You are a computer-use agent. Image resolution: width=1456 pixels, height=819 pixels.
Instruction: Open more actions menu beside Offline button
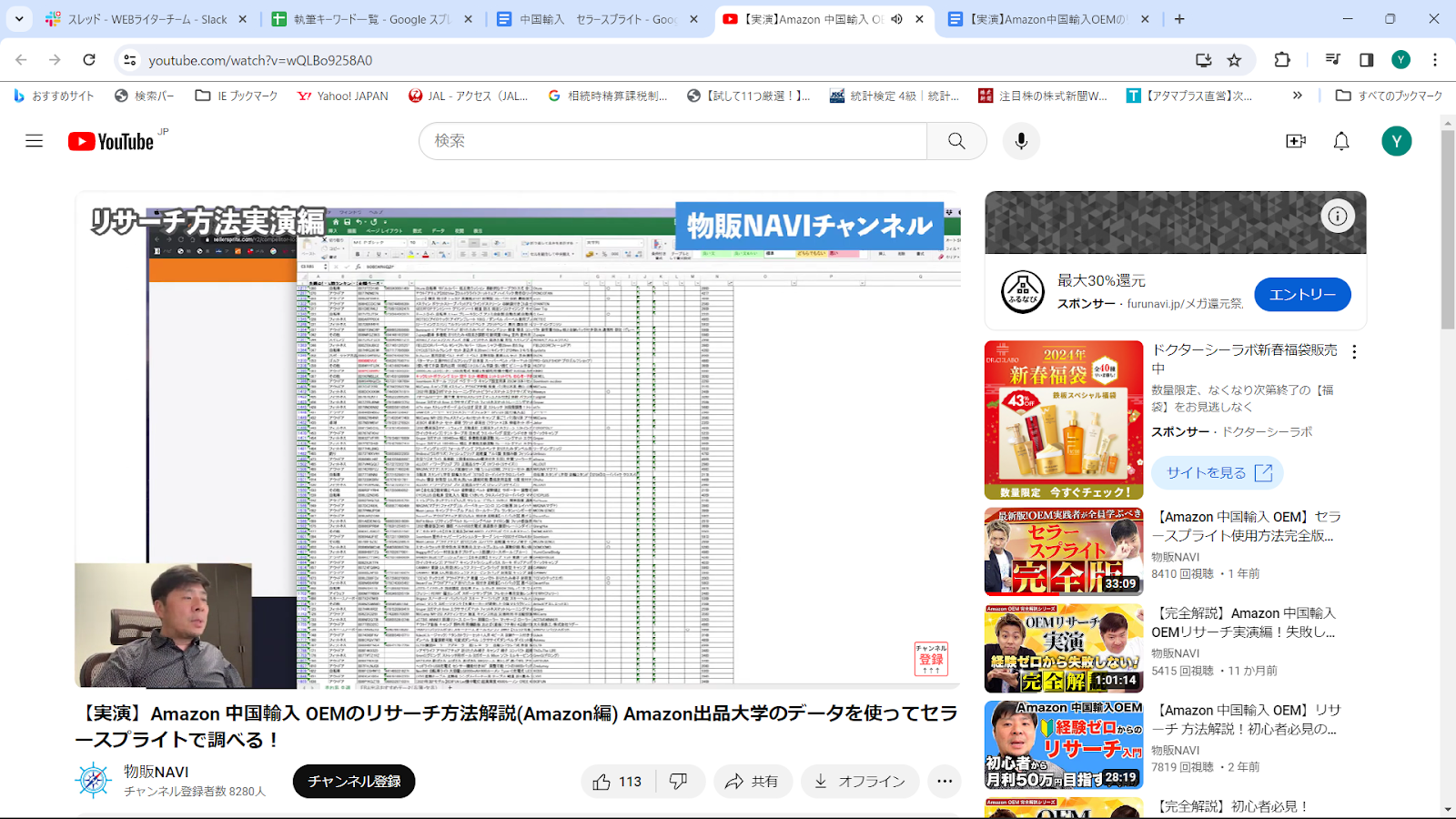click(x=945, y=782)
